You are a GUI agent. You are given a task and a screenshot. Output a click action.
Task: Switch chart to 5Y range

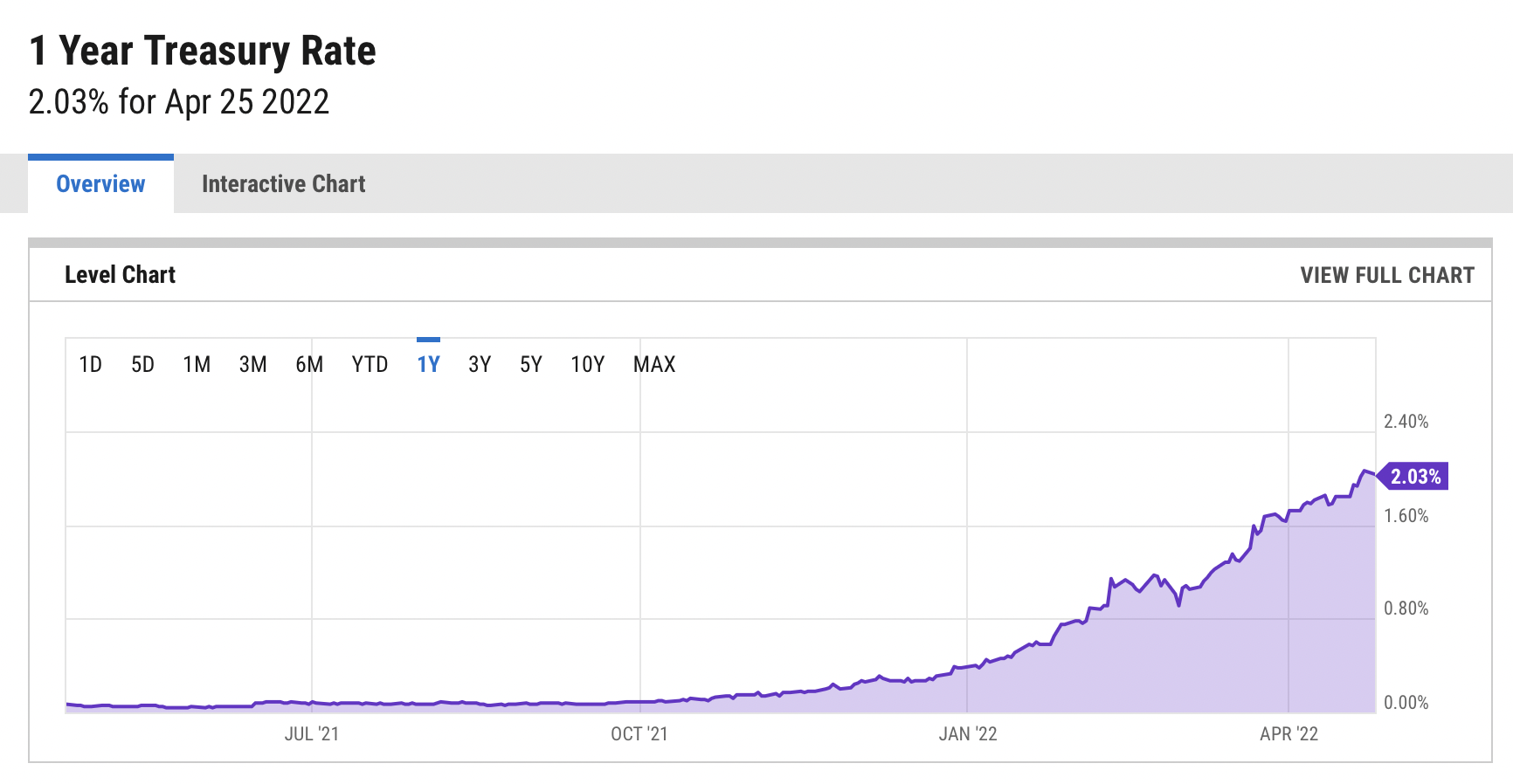point(531,364)
